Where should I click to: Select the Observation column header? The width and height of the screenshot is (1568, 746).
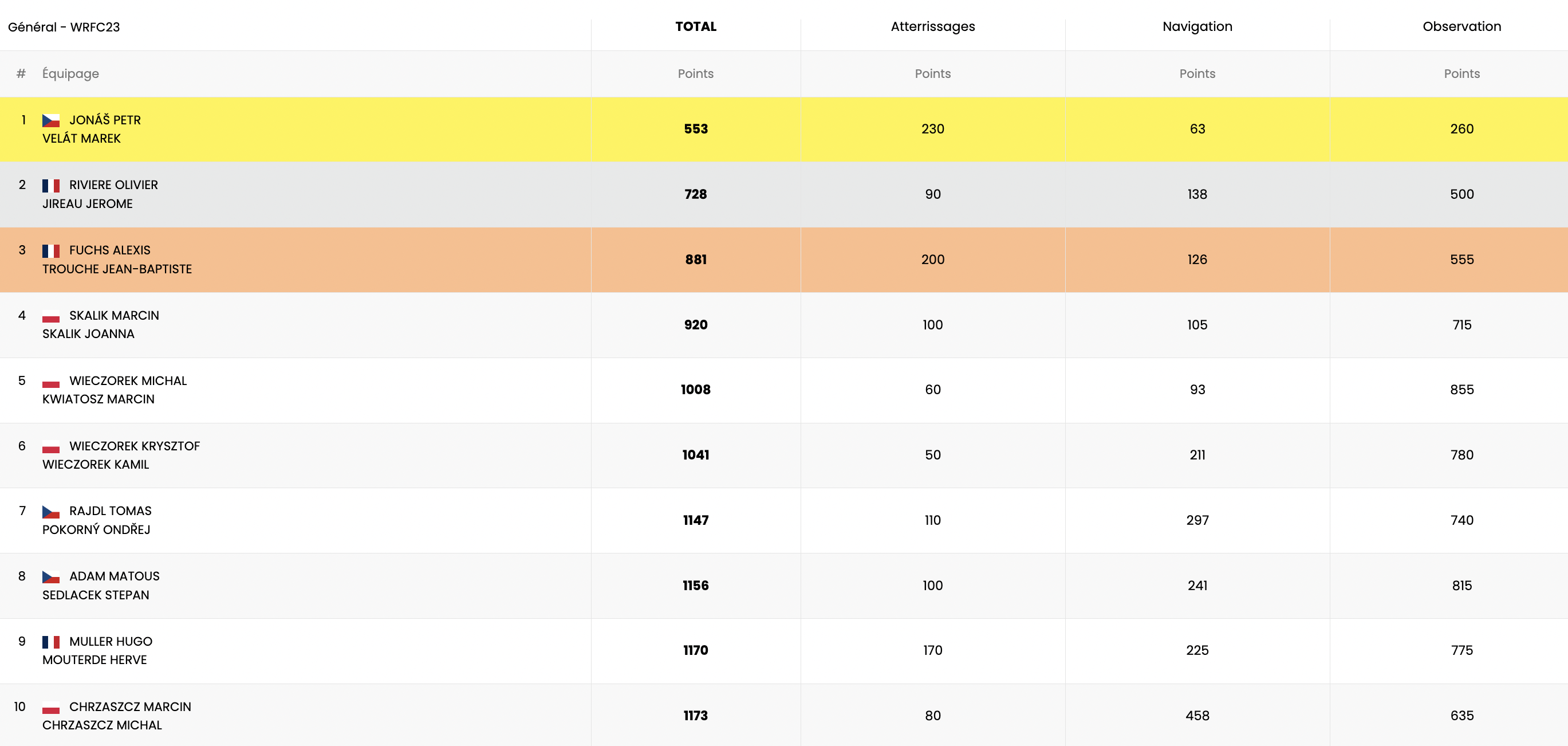1461,27
